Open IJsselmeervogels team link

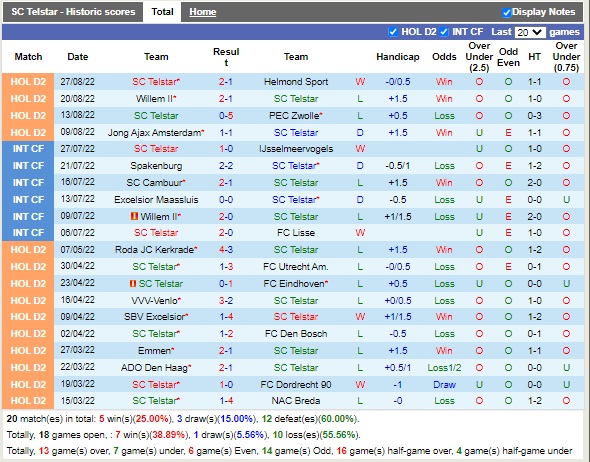tap(296, 149)
